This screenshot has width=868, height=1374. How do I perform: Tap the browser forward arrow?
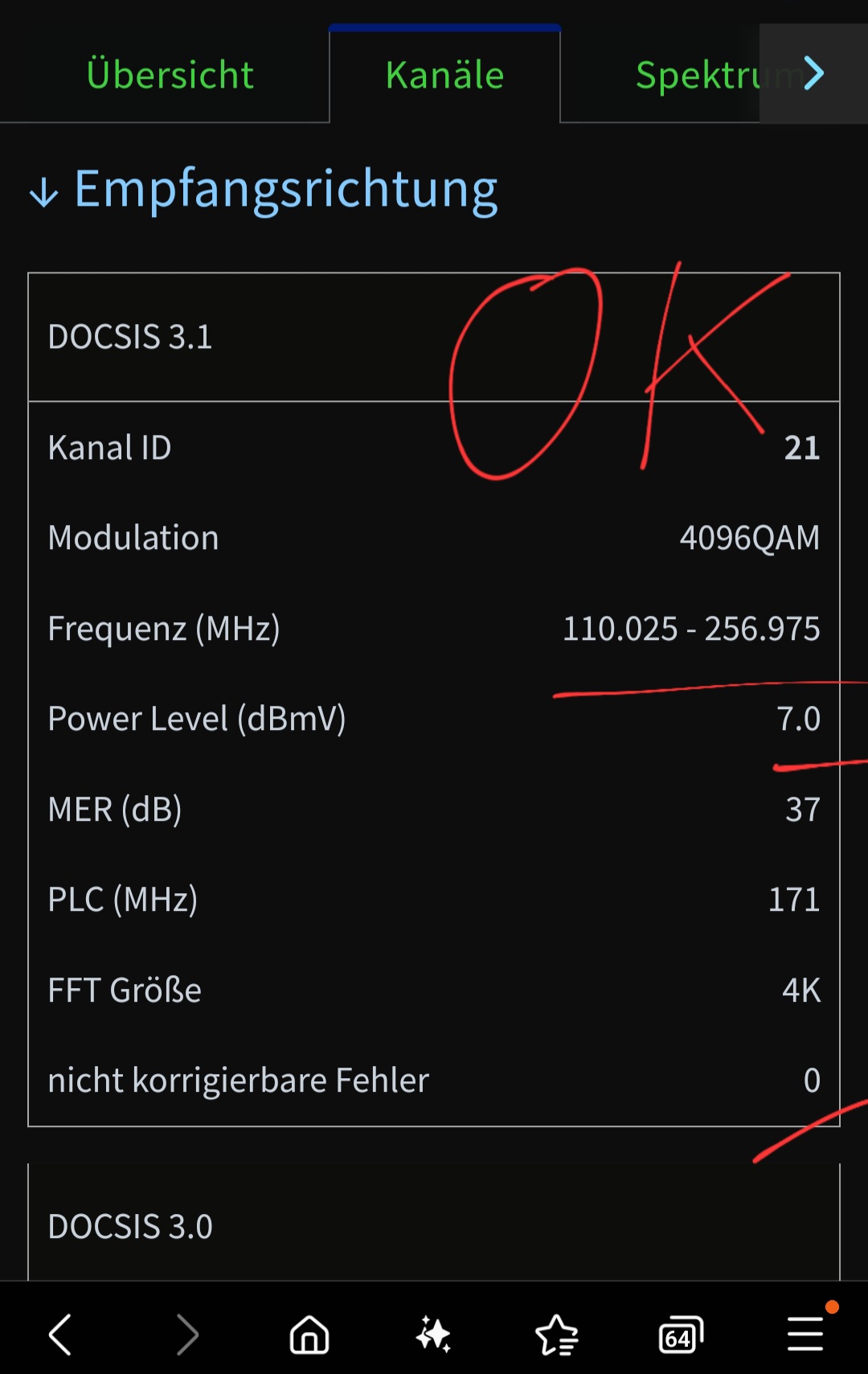click(x=186, y=1335)
